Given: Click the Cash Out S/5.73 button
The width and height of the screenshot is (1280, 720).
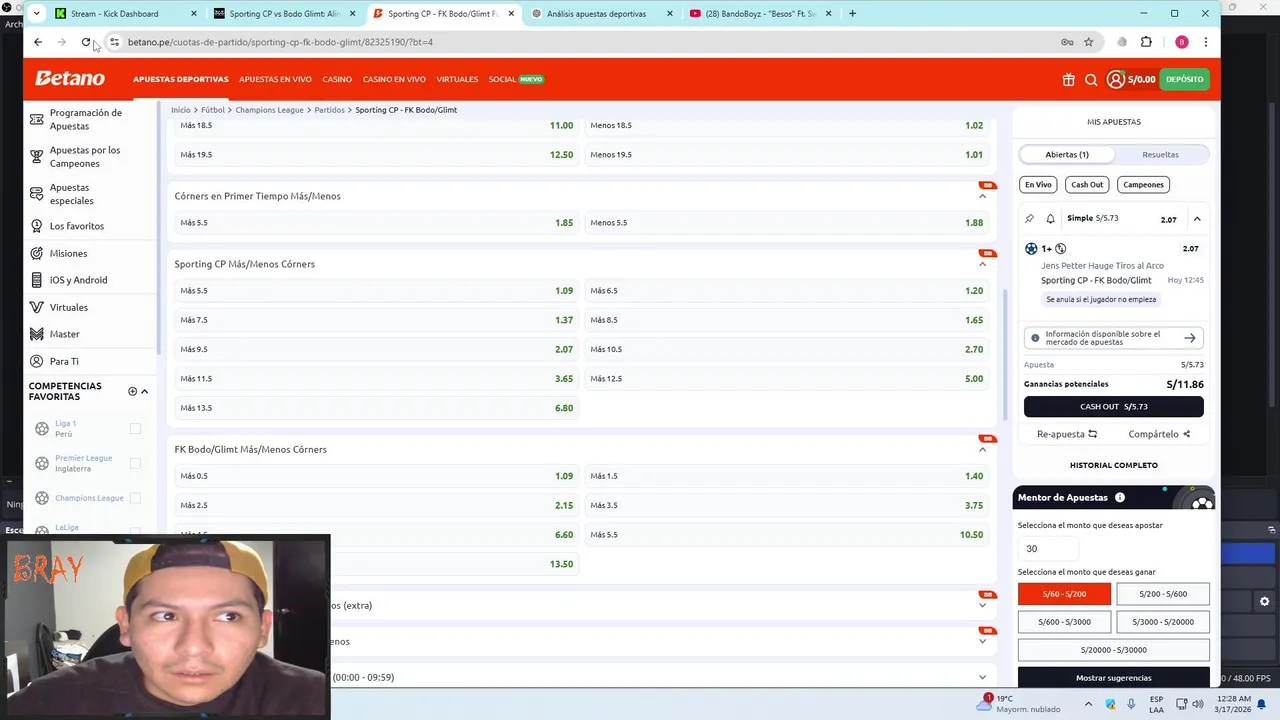Looking at the screenshot, I should click(1114, 407).
